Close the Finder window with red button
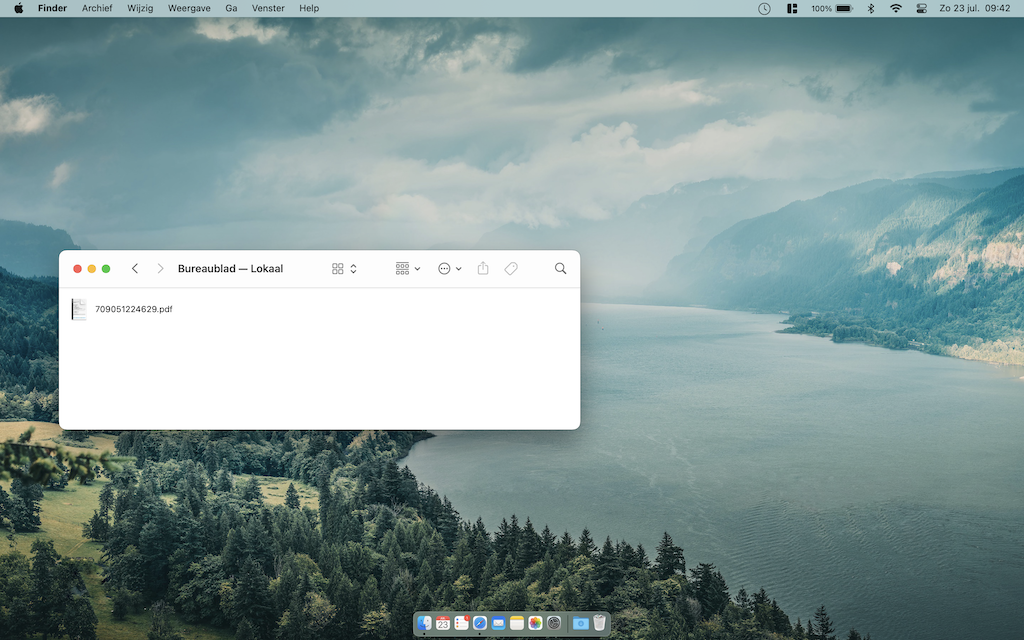1024x640 pixels. pos(77,268)
